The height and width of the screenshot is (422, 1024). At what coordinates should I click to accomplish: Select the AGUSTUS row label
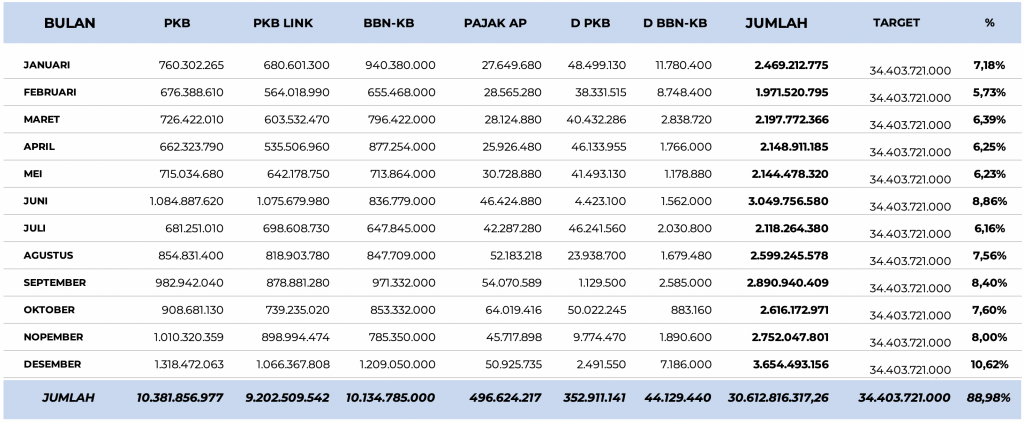pos(48,255)
